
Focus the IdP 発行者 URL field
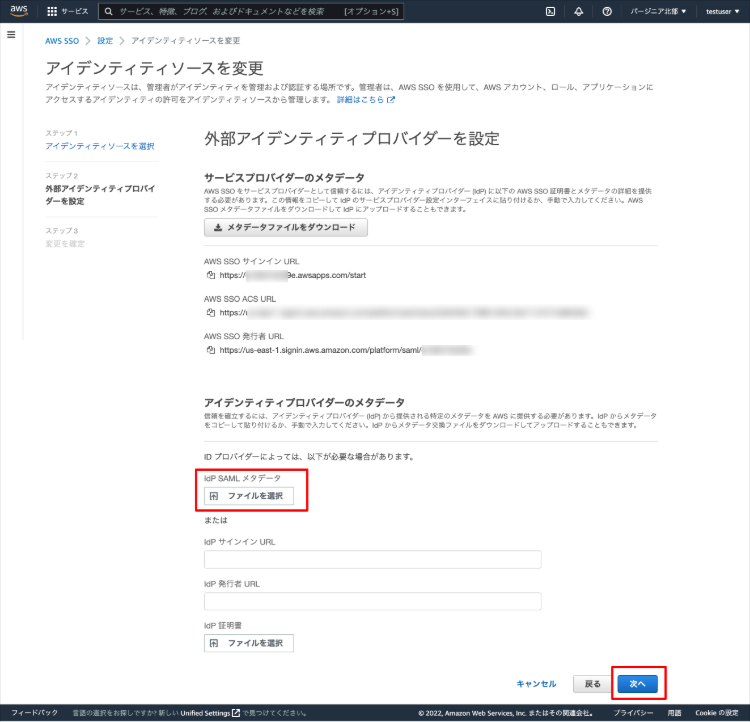click(373, 601)
